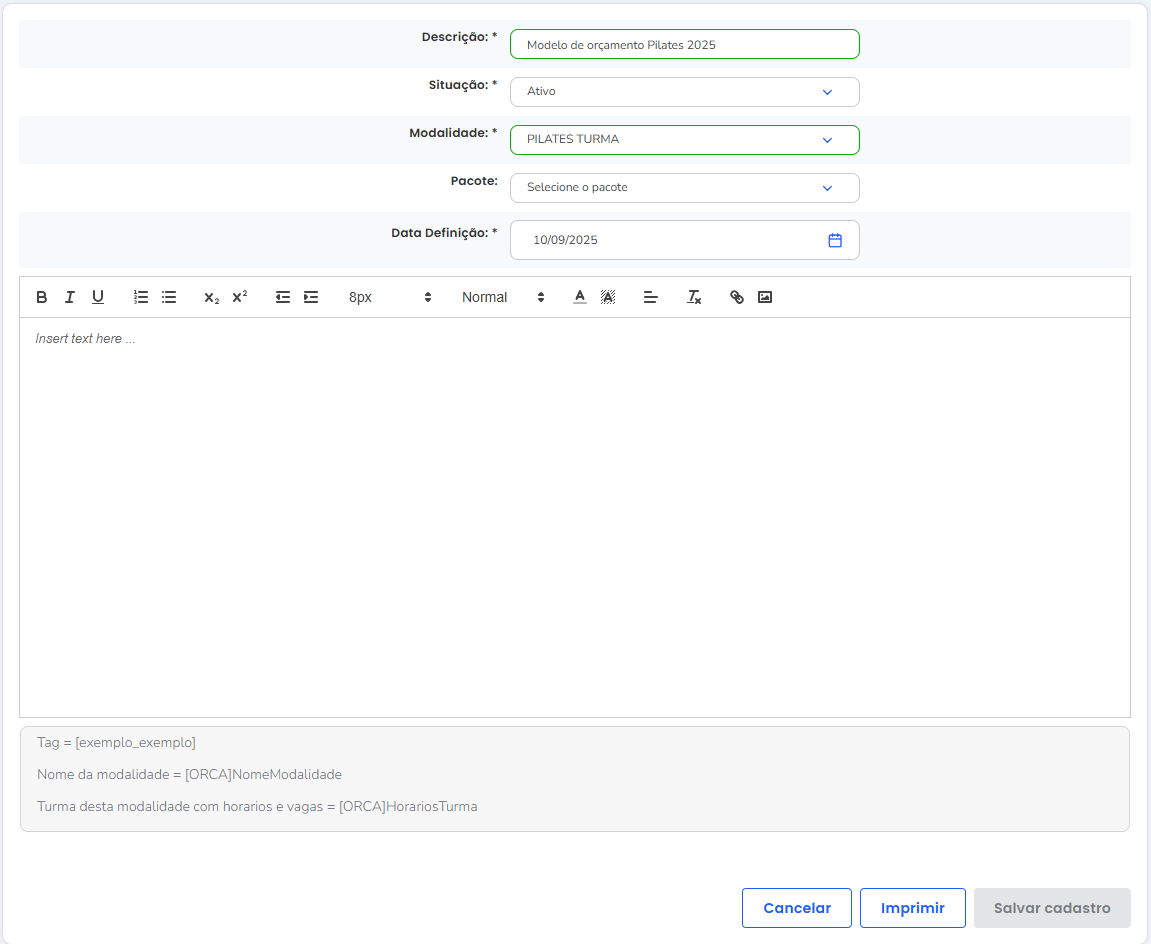This screenshot has height=944, width=1151.
Task: Click the Cancelar button
Action: point(796,908)
